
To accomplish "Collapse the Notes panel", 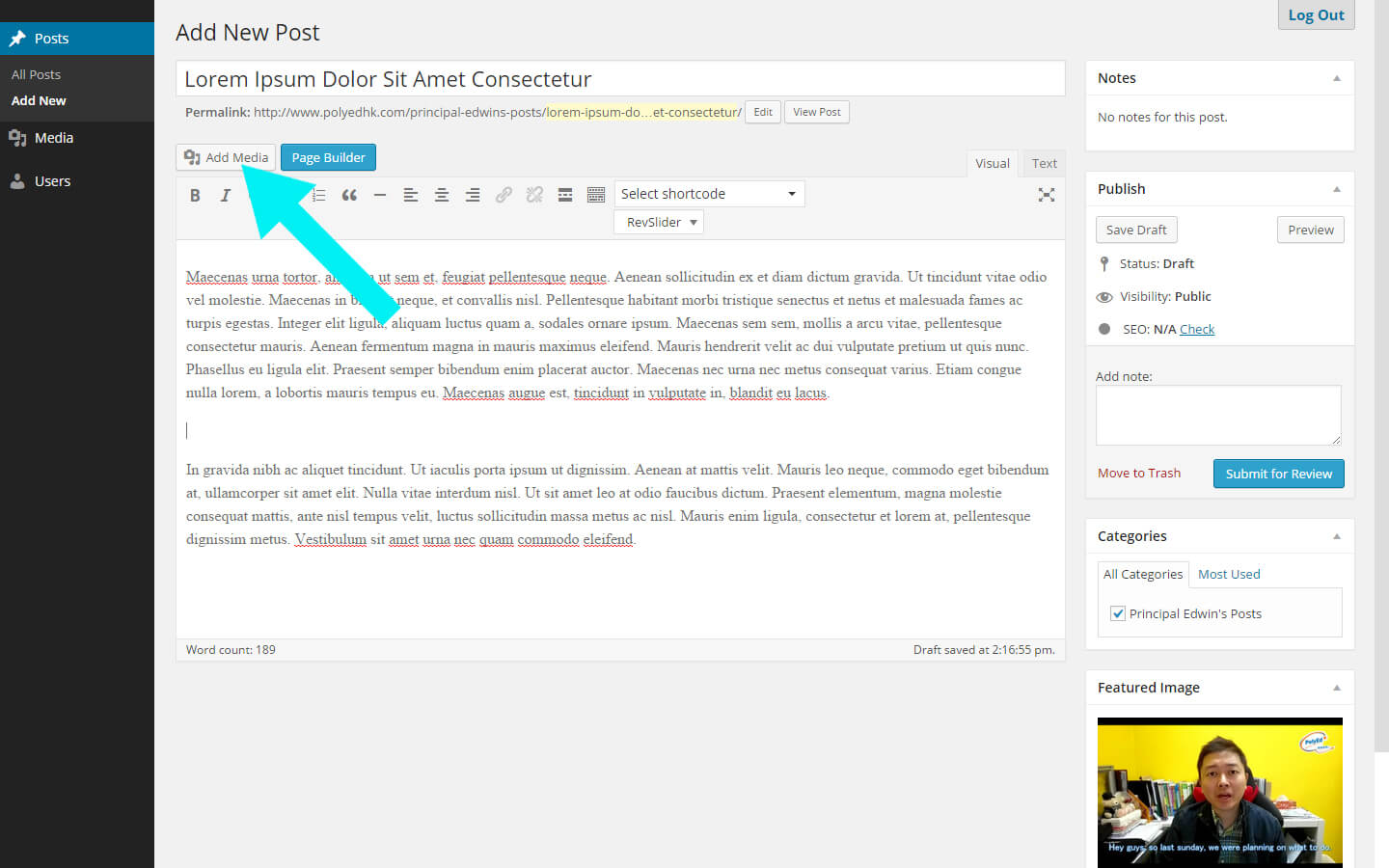I will click(1337, 78).
